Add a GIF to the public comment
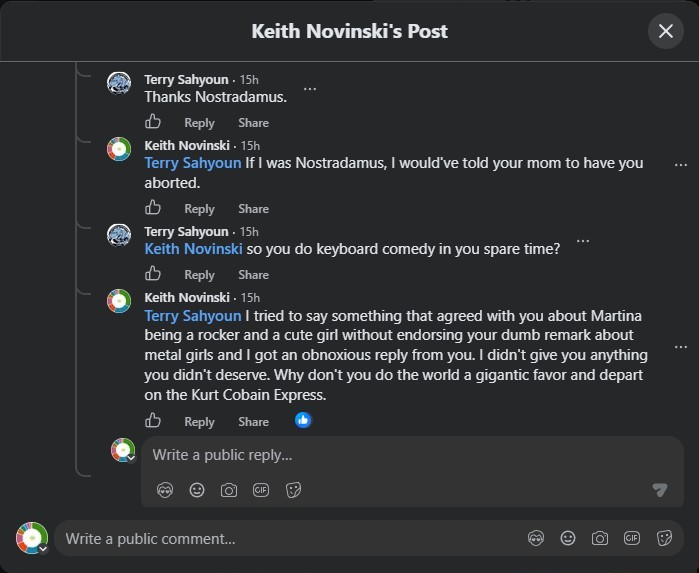Image resolution: width=699 pixels, height=573 pixels. pos(632,538)
